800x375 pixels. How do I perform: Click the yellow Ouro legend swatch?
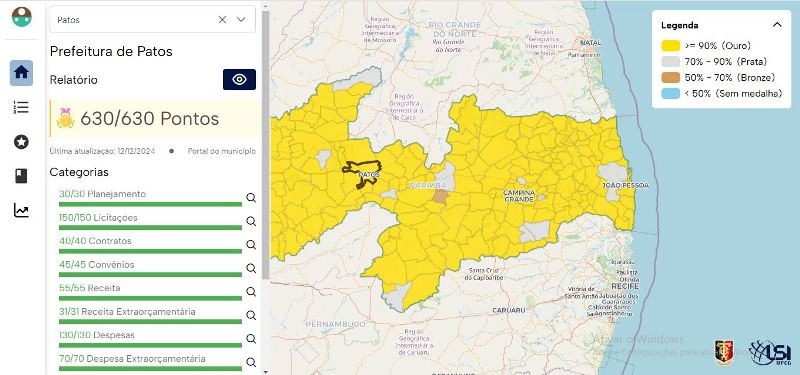(x=671, y=46)
